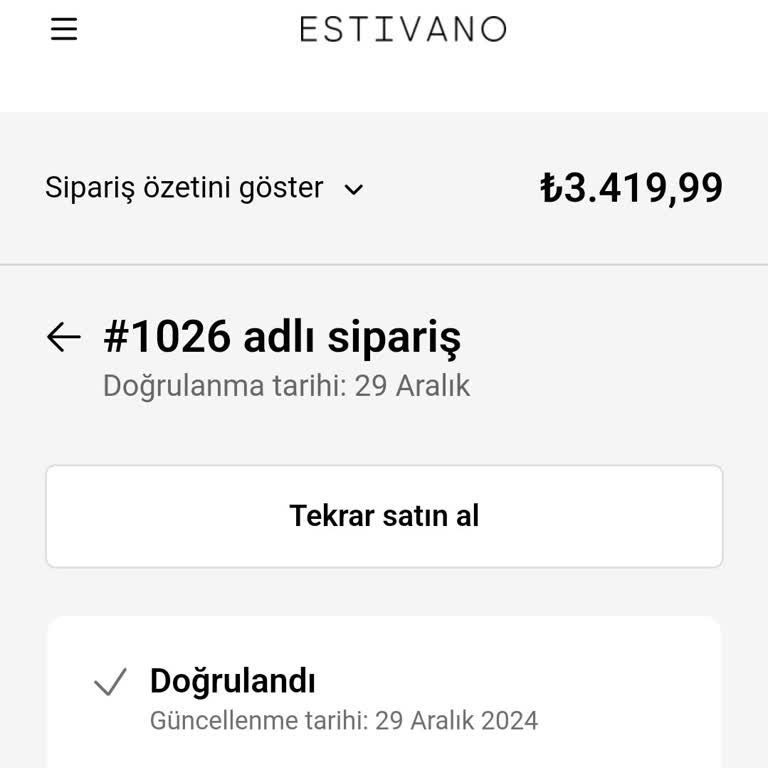Image resolution: width=768 pixels, height=768 pixels.
Task: Go back using the left arrow
Action: tap(64, 338)
